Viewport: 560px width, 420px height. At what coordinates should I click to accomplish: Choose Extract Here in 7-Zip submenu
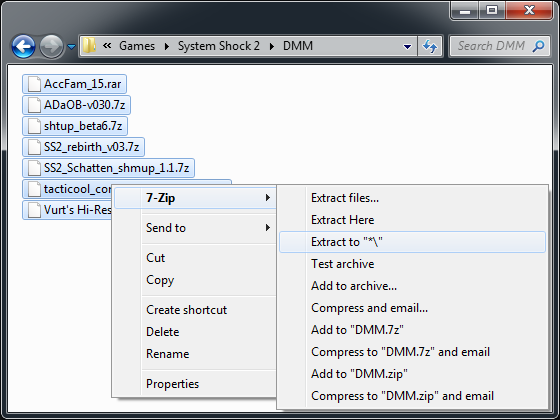tap(412, 220)
